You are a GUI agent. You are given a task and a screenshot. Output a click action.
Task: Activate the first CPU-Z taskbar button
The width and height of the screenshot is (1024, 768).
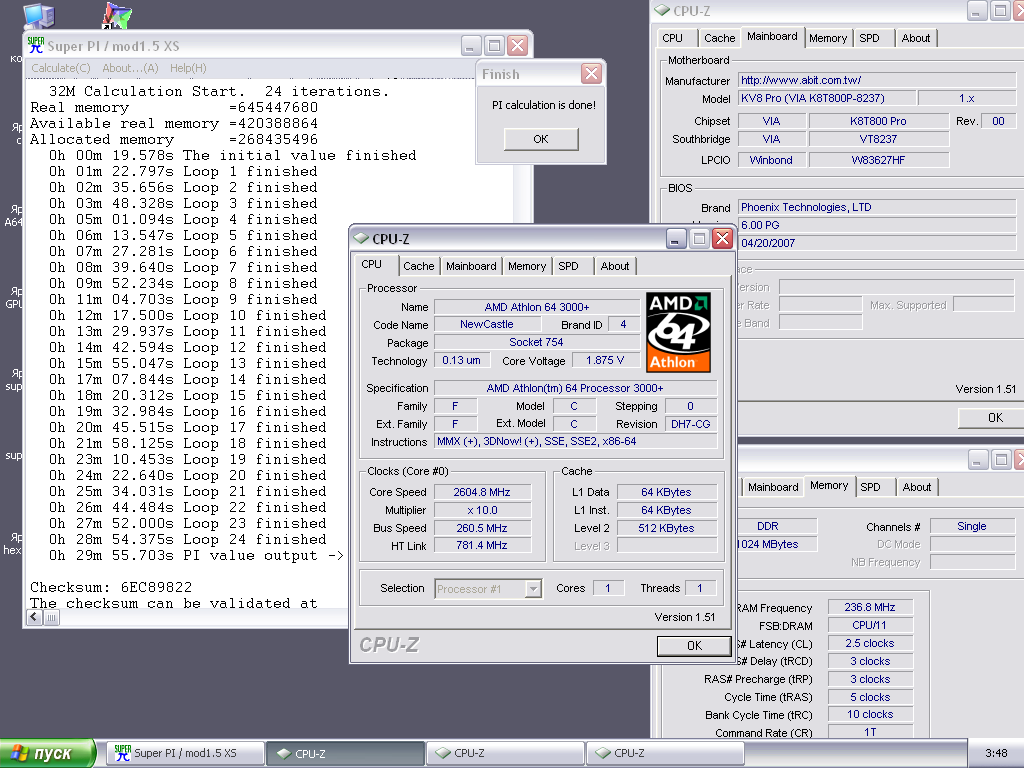pyautogui.click(x=345, y=753)
